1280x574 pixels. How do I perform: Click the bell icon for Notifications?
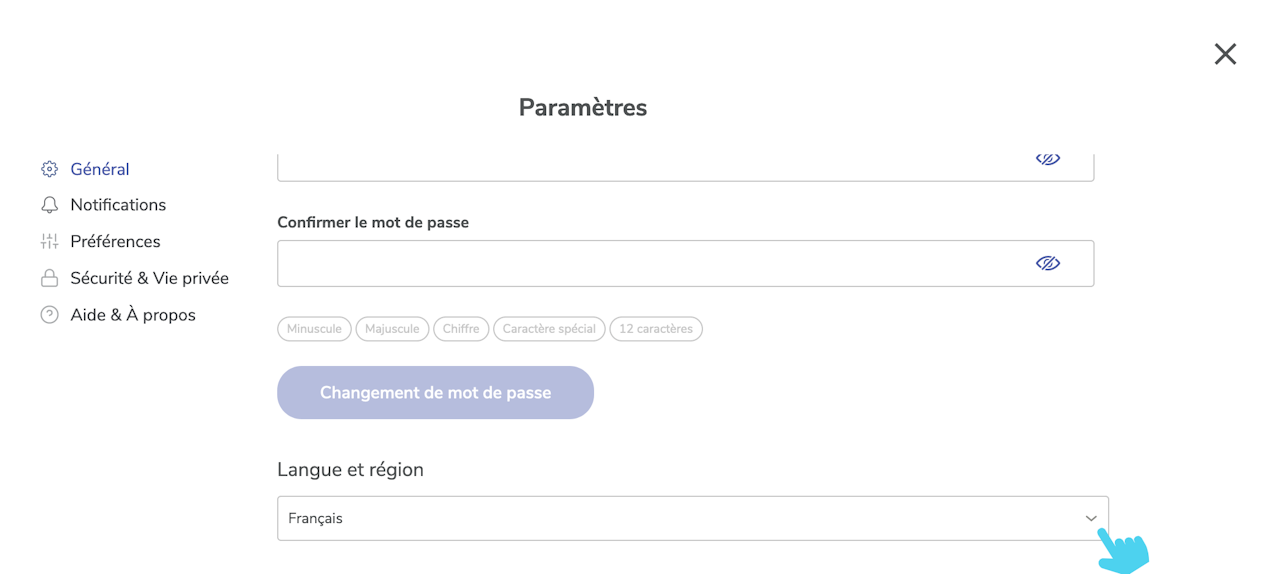click(x=49, y=205)
